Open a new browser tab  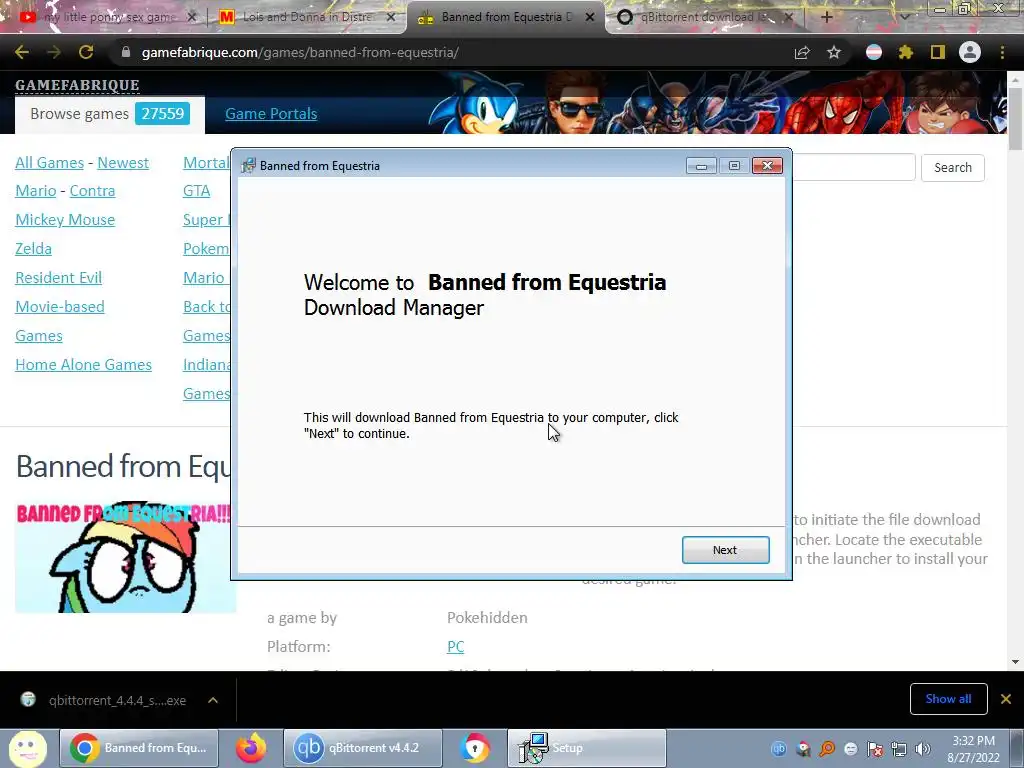click(x=827, y=17)
